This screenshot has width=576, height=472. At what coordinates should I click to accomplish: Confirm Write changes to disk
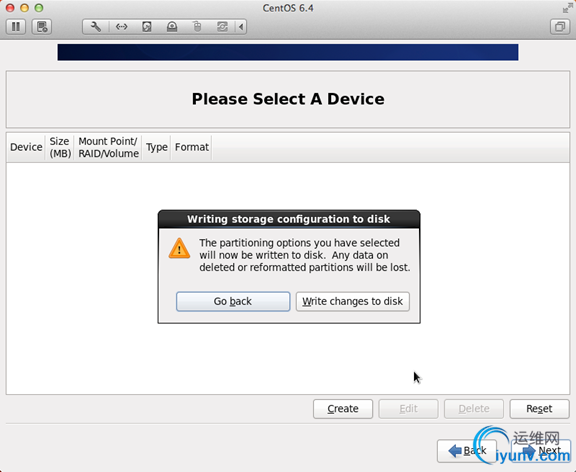(x=353, y=302)
